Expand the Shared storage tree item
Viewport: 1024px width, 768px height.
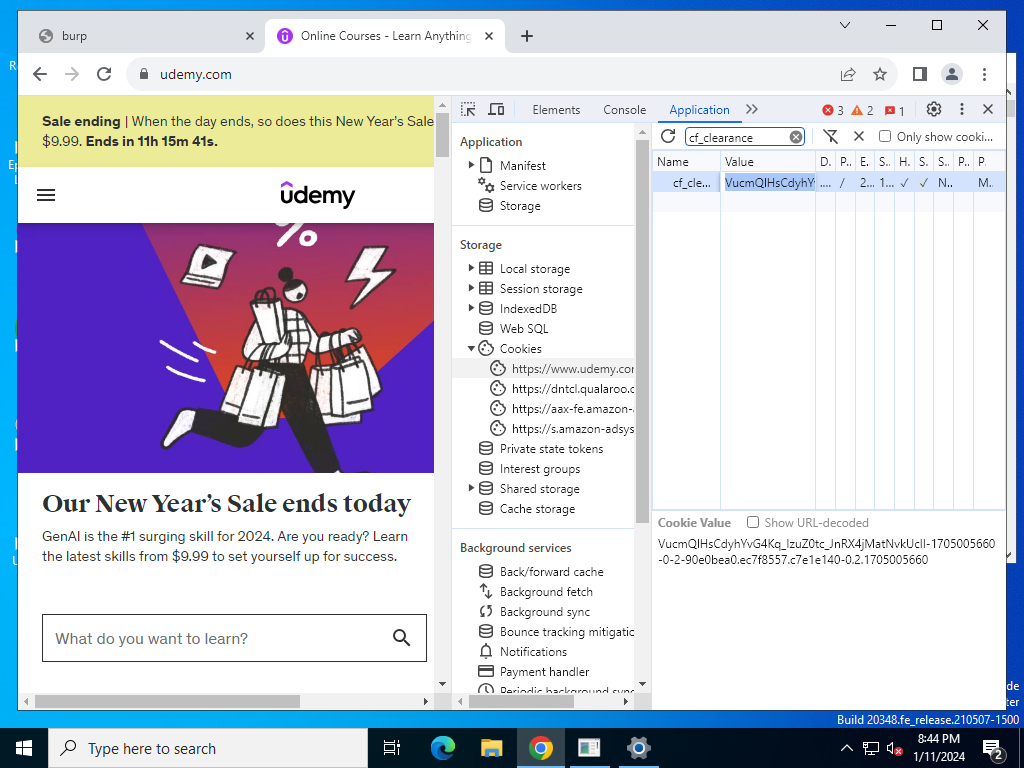(471, 488)
